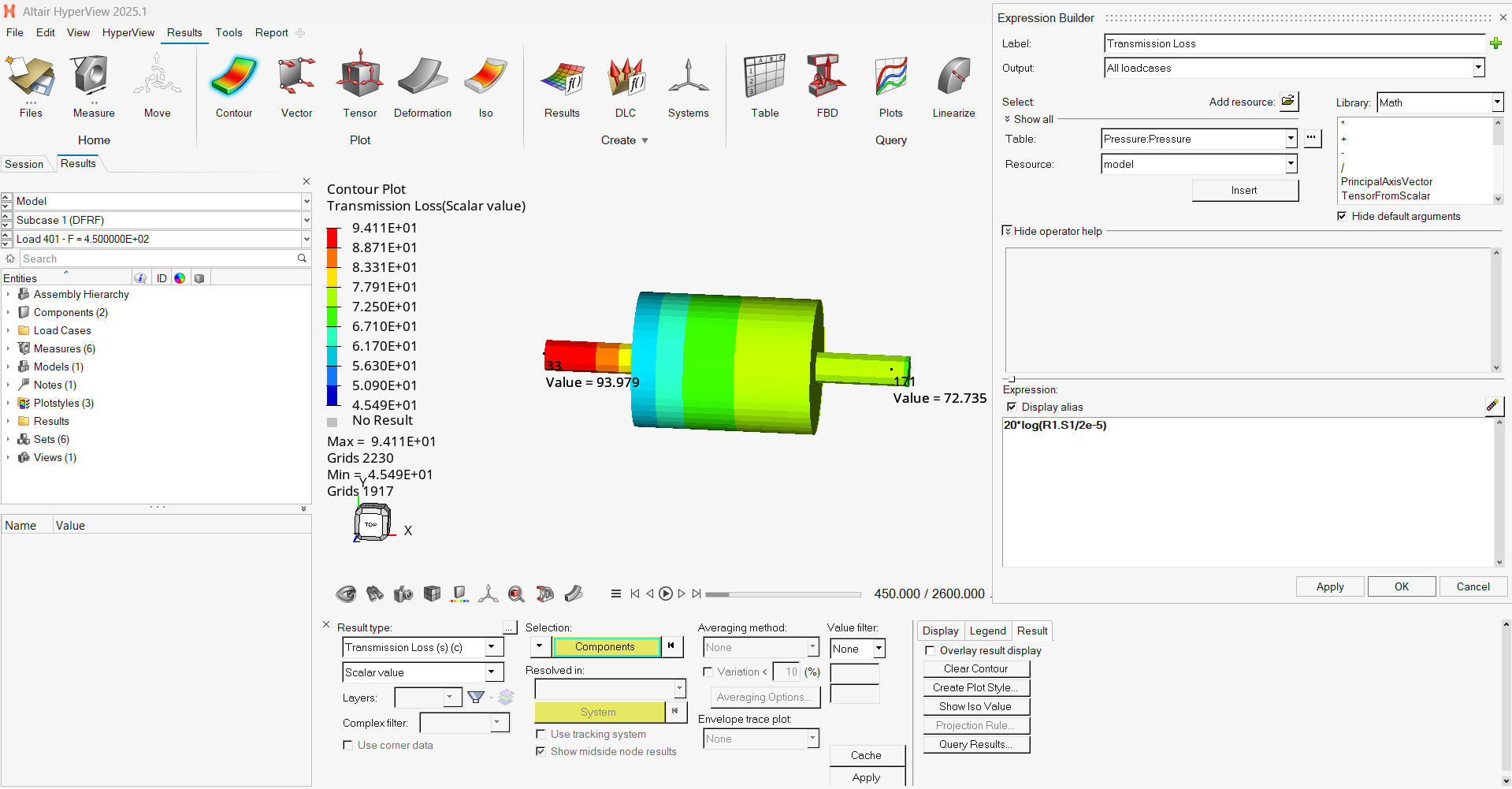Toggle Hide operator help checkbox
The height and width of the screenshot is (789, 1512).
click(x=1007, y=231)
